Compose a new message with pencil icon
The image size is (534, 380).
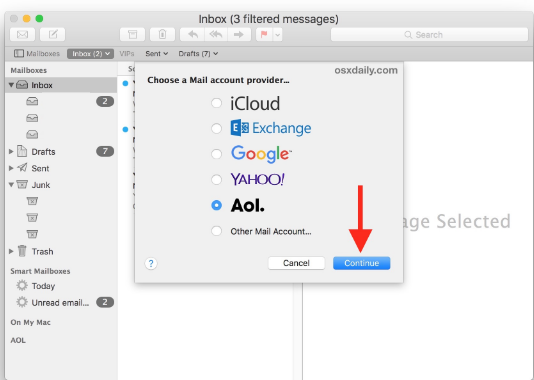[52, 34]
